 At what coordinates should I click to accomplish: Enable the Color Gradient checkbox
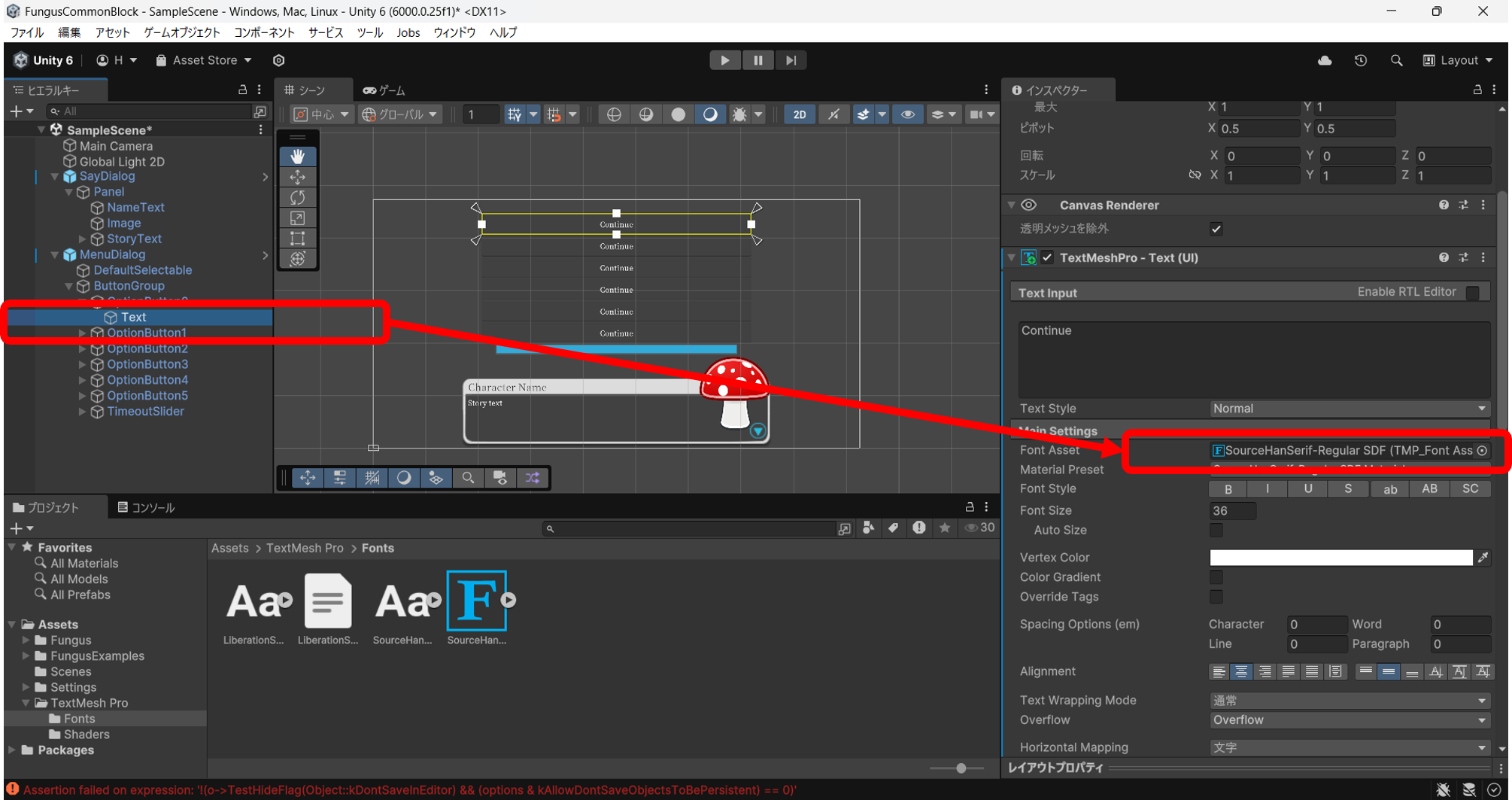click(1216, 577)
